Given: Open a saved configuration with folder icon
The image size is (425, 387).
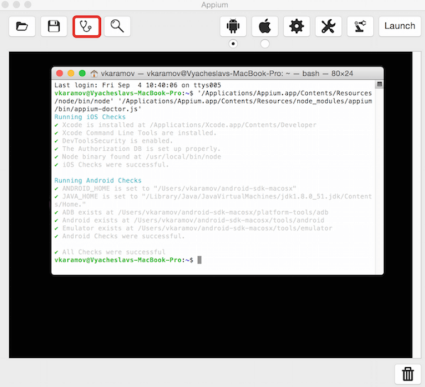Looking at the screenshot, I should 22,26.
